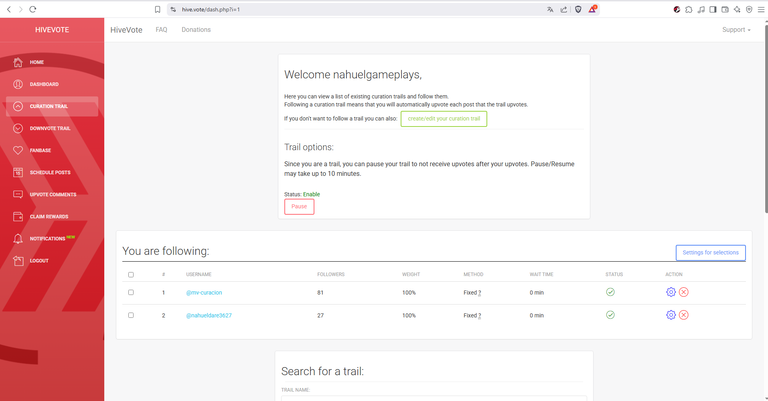768x401 pixels.
Task: Click the Logout sidebar icon
Action: point(18,260)
